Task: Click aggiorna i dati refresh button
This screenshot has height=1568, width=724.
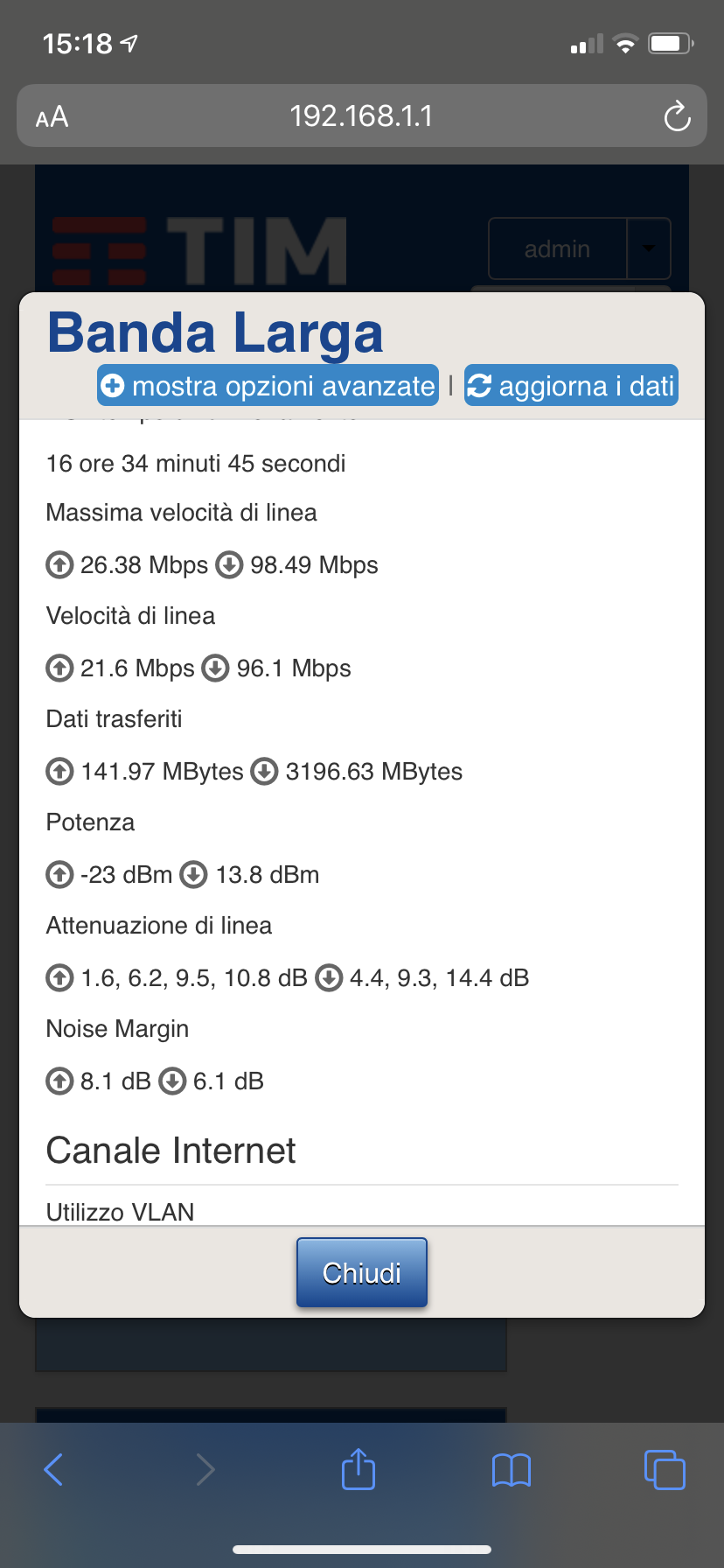Action: (571, 385)
